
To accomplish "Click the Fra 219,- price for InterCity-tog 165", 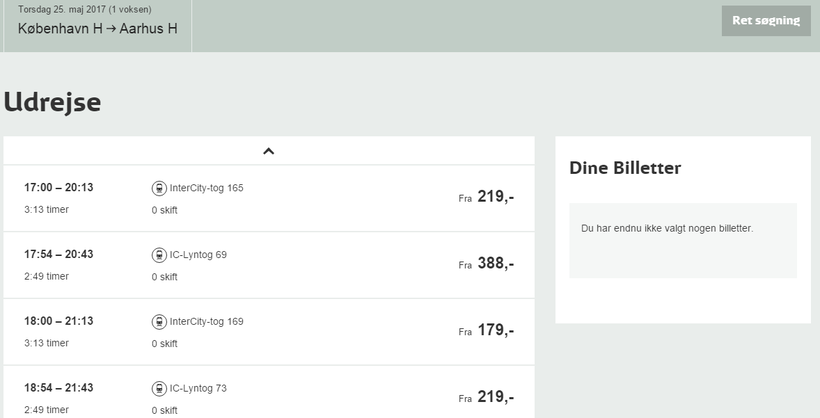I will (x=487, y=197).
